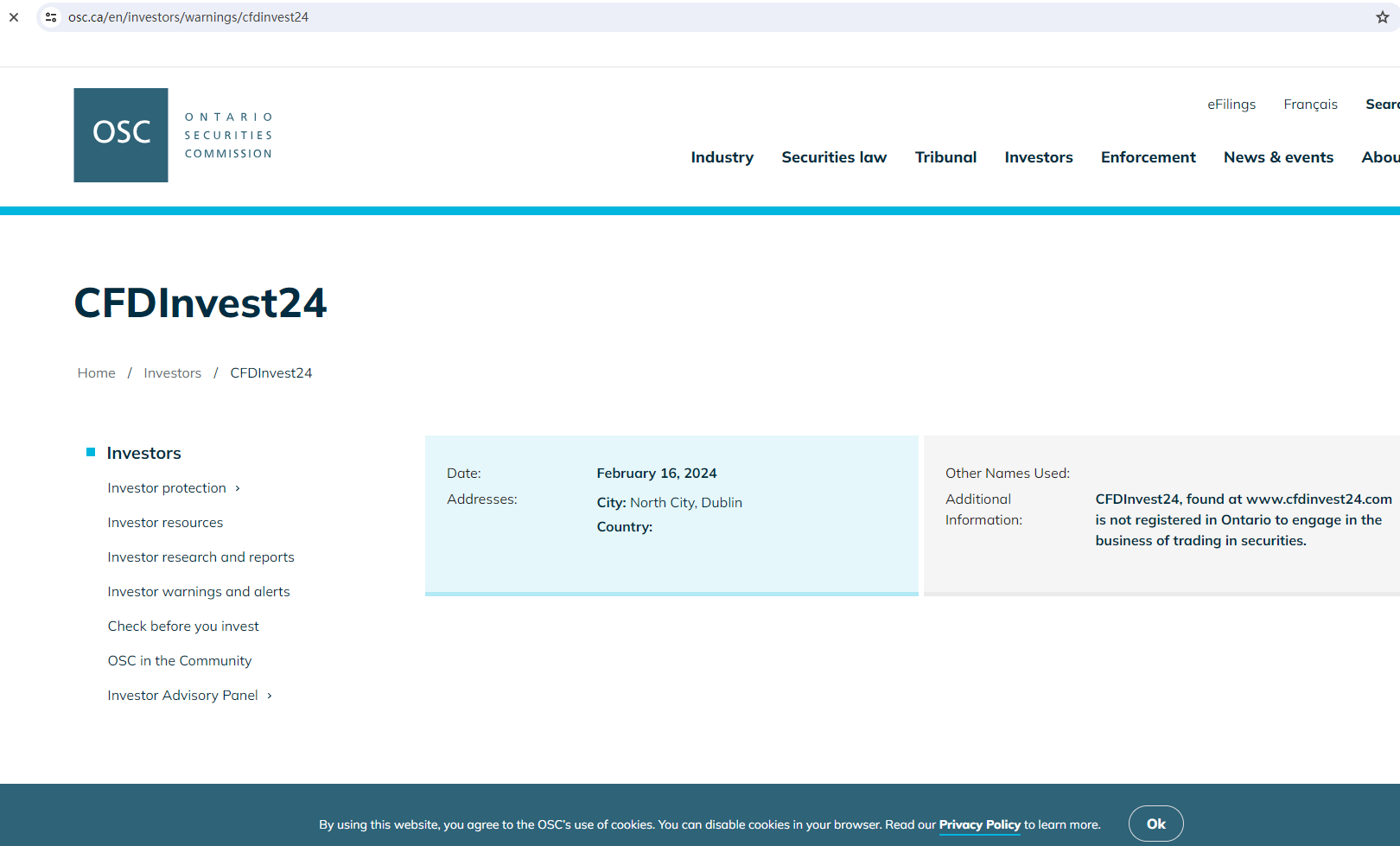Switch language to Français
The height and width of the screenshot is (846, 1400).
1310,105
